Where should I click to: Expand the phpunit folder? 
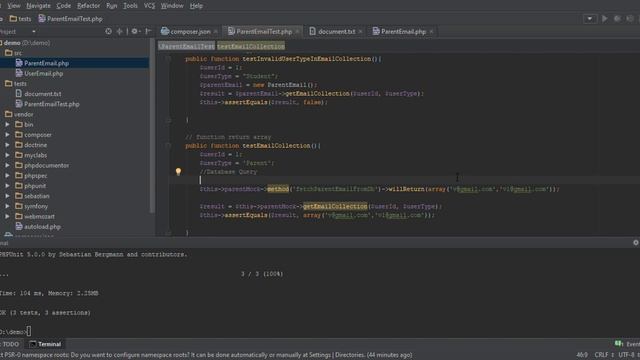pyautogui.click(x=7, y=186)
